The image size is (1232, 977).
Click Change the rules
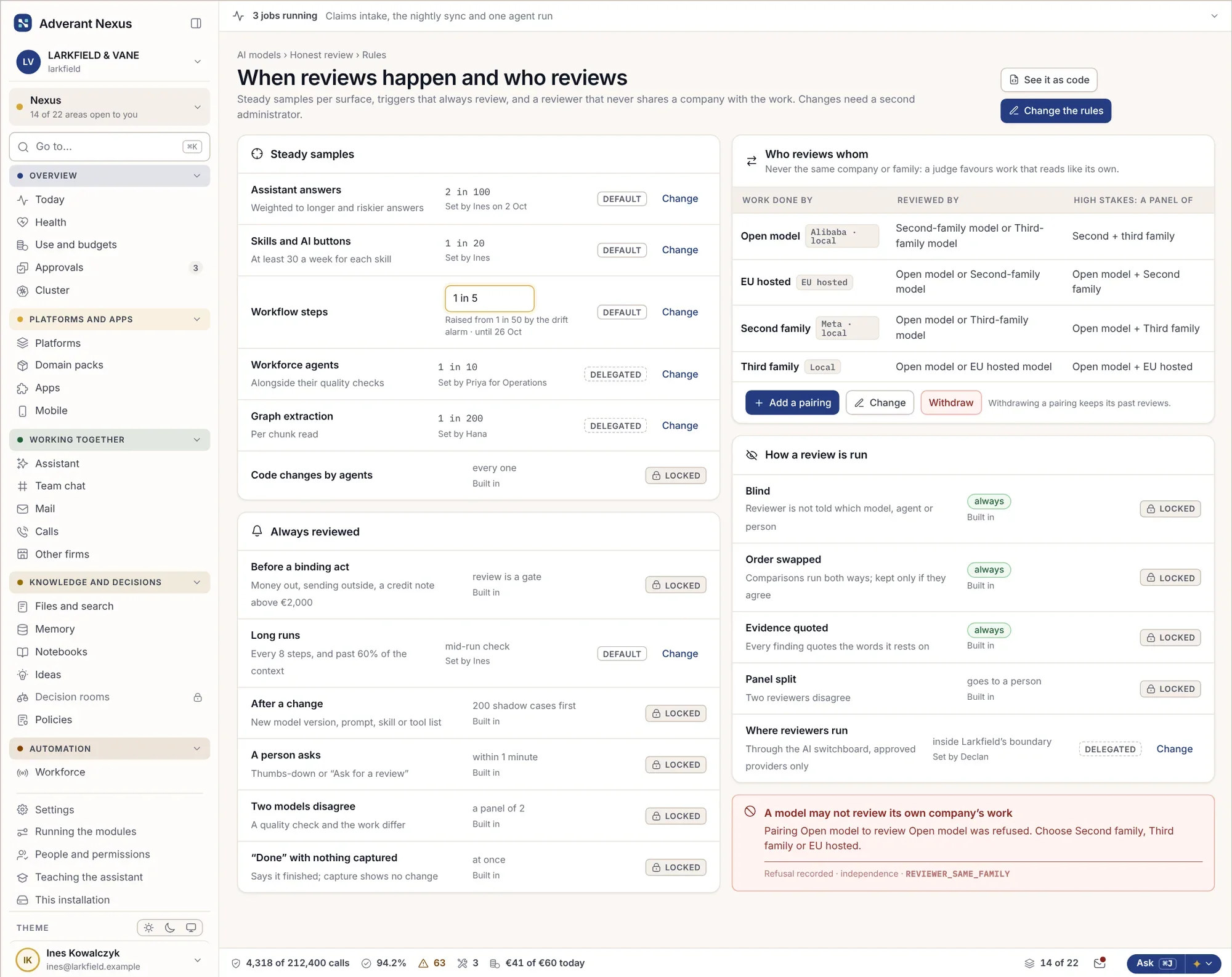click(x=1055, y=111)
